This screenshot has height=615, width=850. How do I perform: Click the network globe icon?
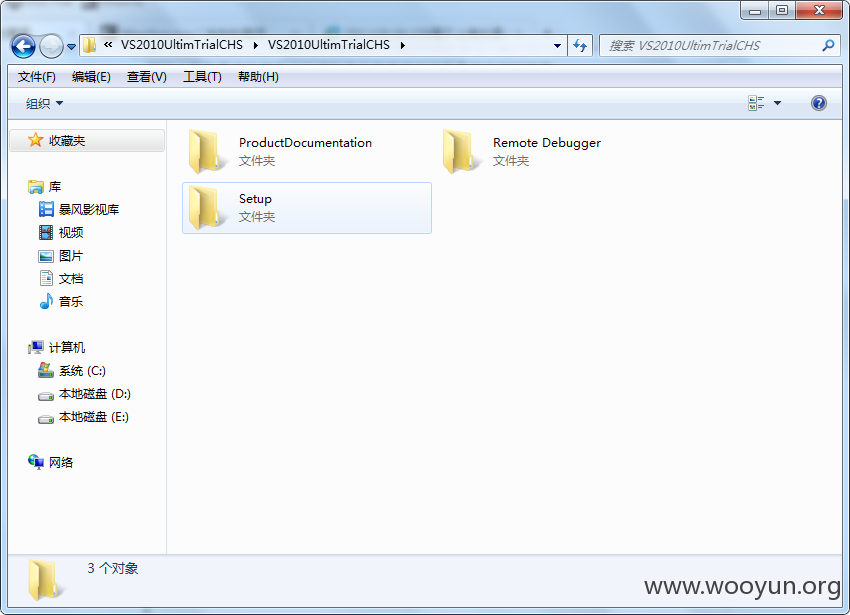pyautogui.click(x=36, y=462)
